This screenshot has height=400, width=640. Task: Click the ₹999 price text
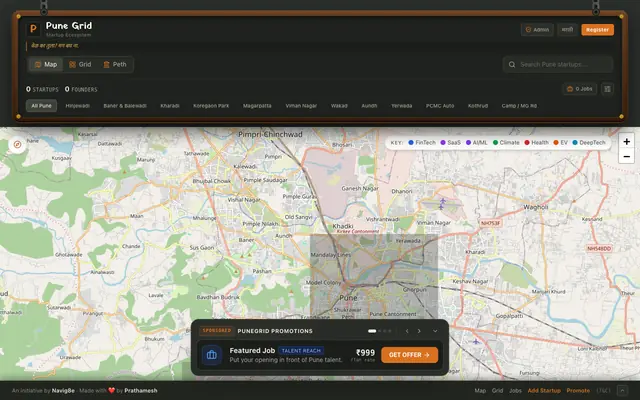click(x=365, y=353)
